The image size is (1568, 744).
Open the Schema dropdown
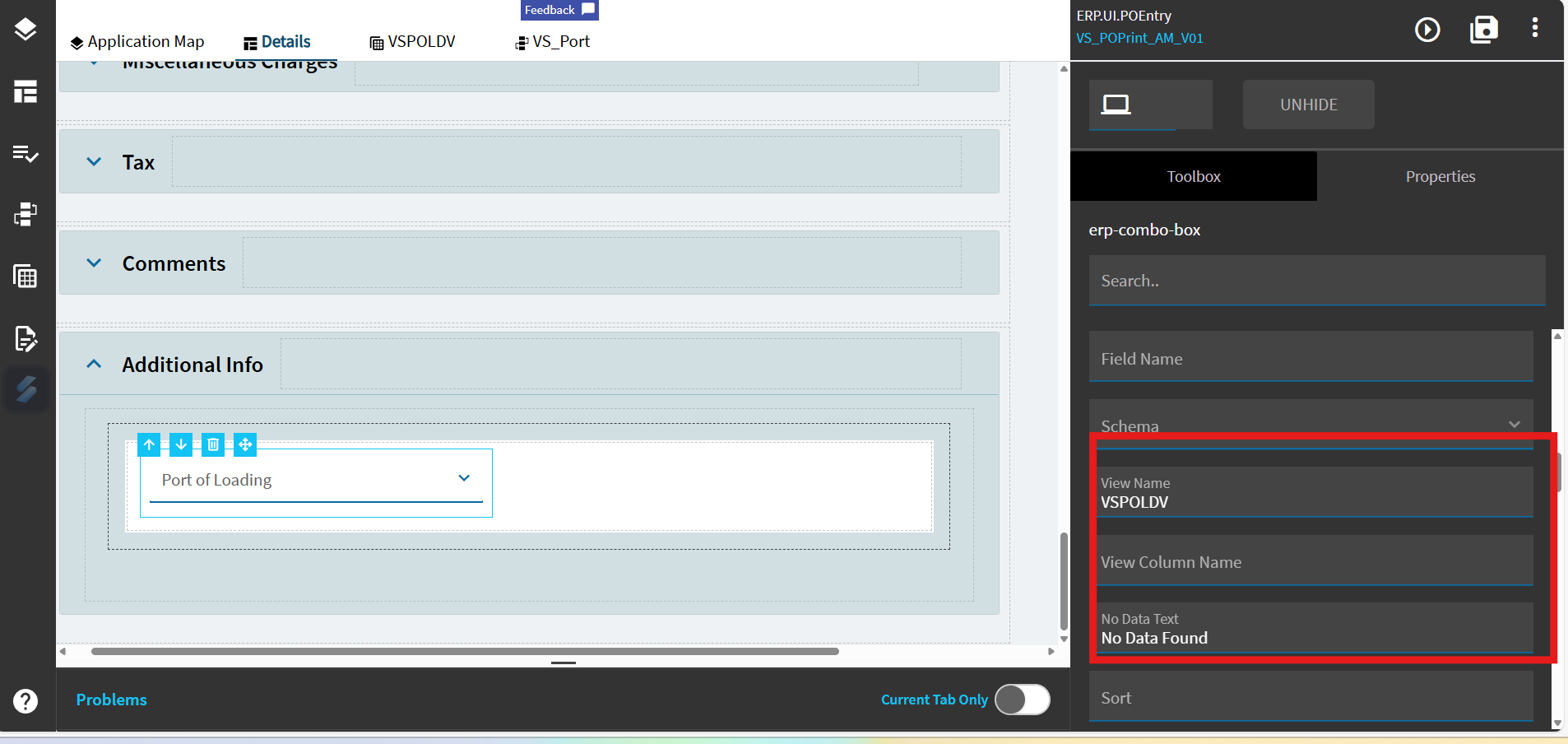click(x=1311, y=424)
